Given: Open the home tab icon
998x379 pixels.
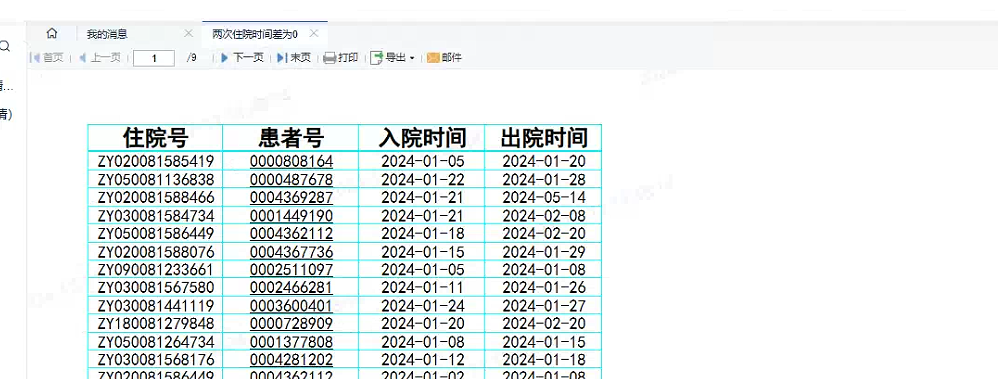Looking at the screenshot, I should pyautogui.click(x=52, y=33).
